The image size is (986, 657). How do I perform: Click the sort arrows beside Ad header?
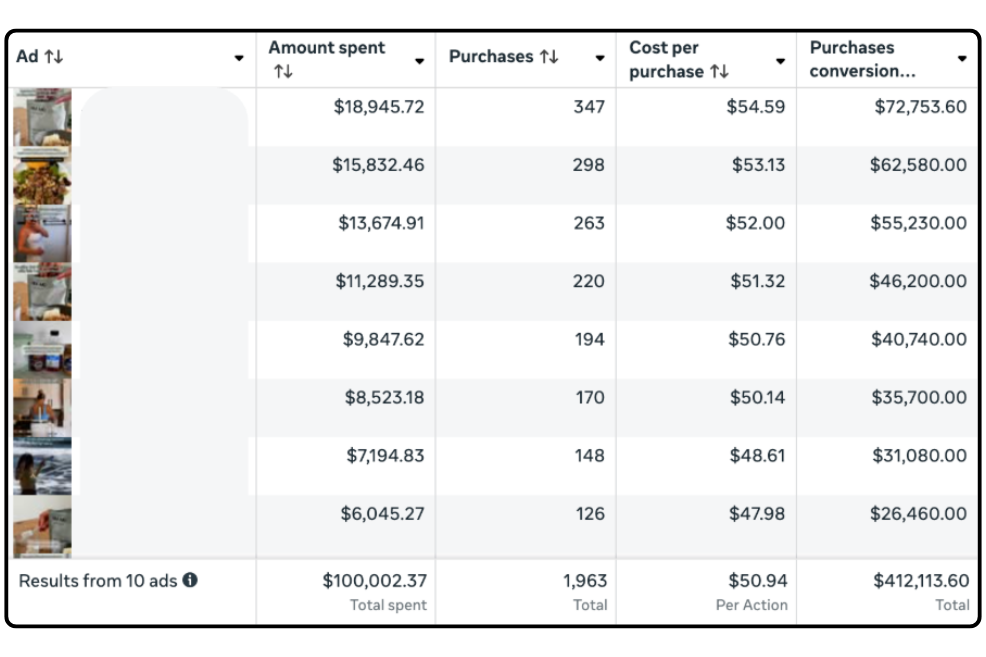point(54,57)
